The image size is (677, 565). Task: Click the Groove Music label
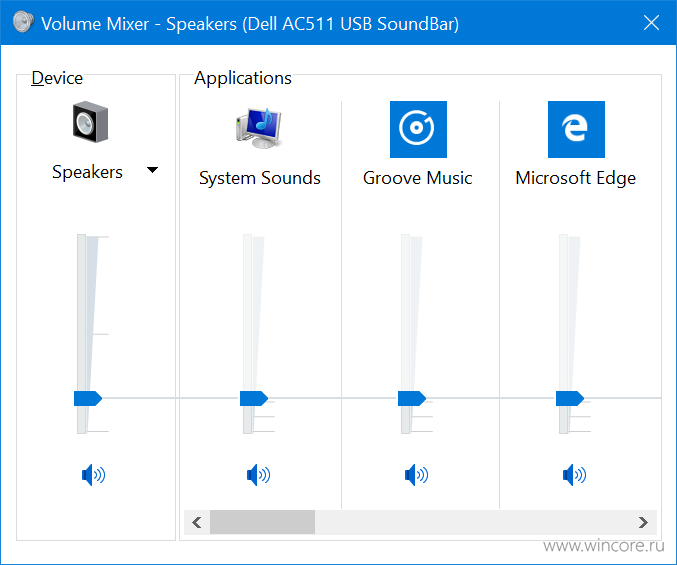coord(418,178)
